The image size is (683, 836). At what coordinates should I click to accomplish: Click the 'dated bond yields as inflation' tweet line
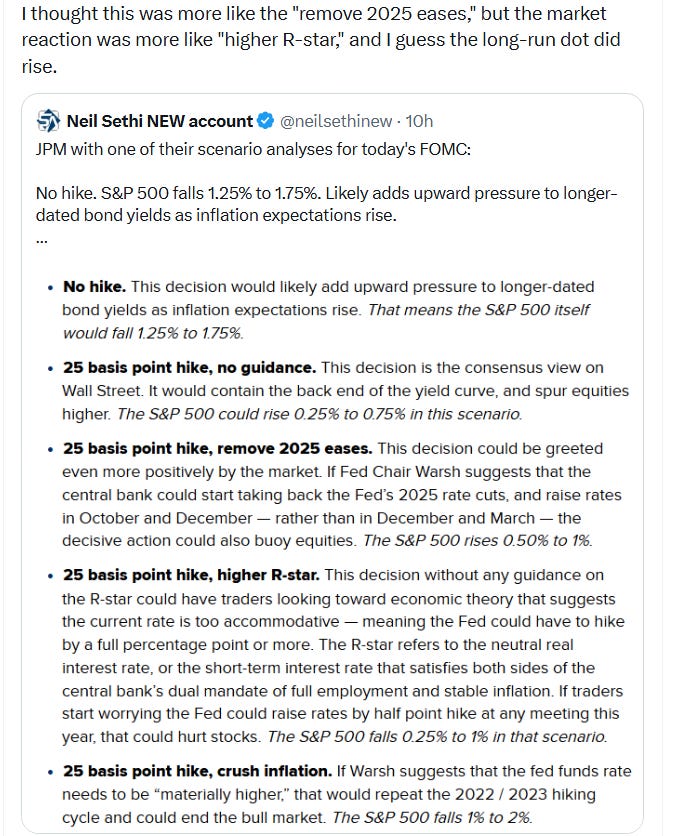pyautogui.click(x=216, y=215)
